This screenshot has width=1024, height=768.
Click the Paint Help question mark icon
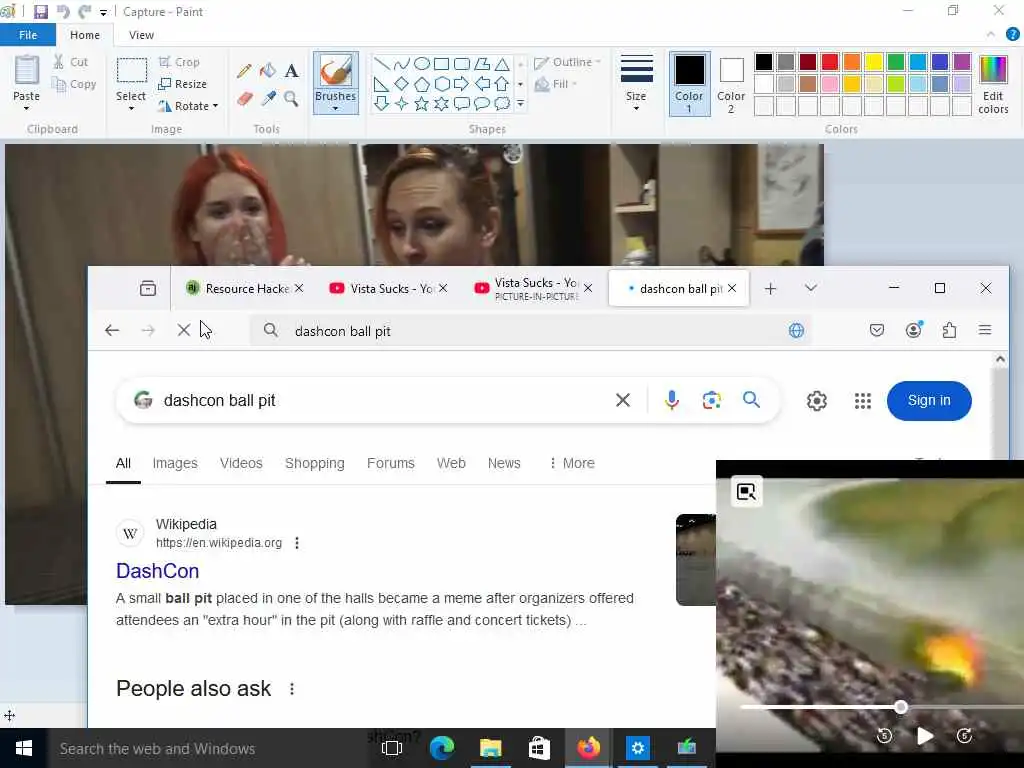(1012, 35)
